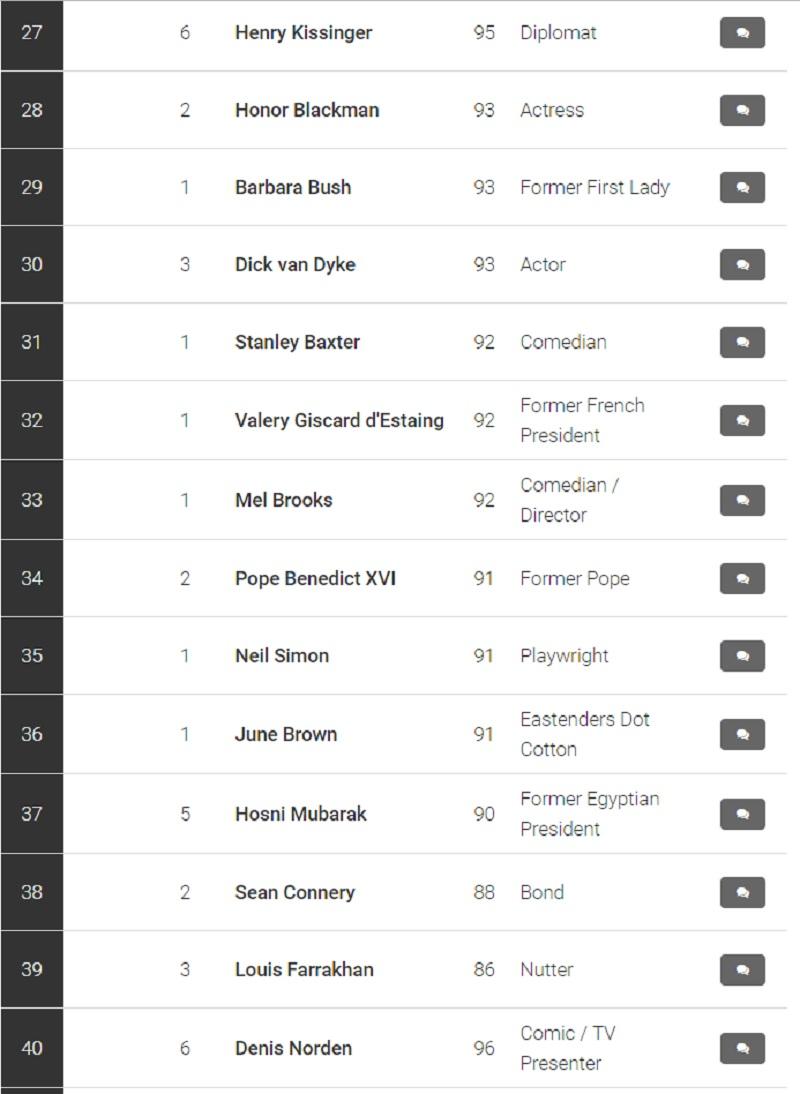
Task: View Neil Simon comment bubble
Action: [x=742, y=656]
